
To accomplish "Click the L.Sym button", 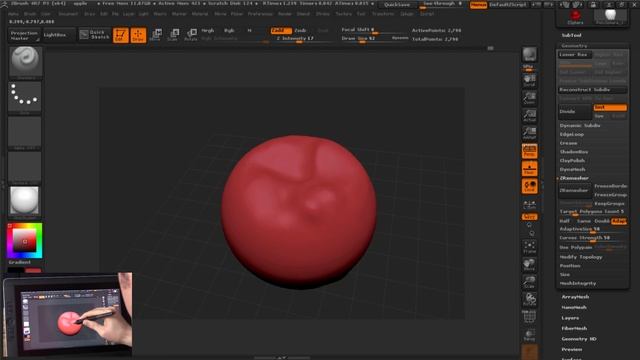I will coord(529,204).
